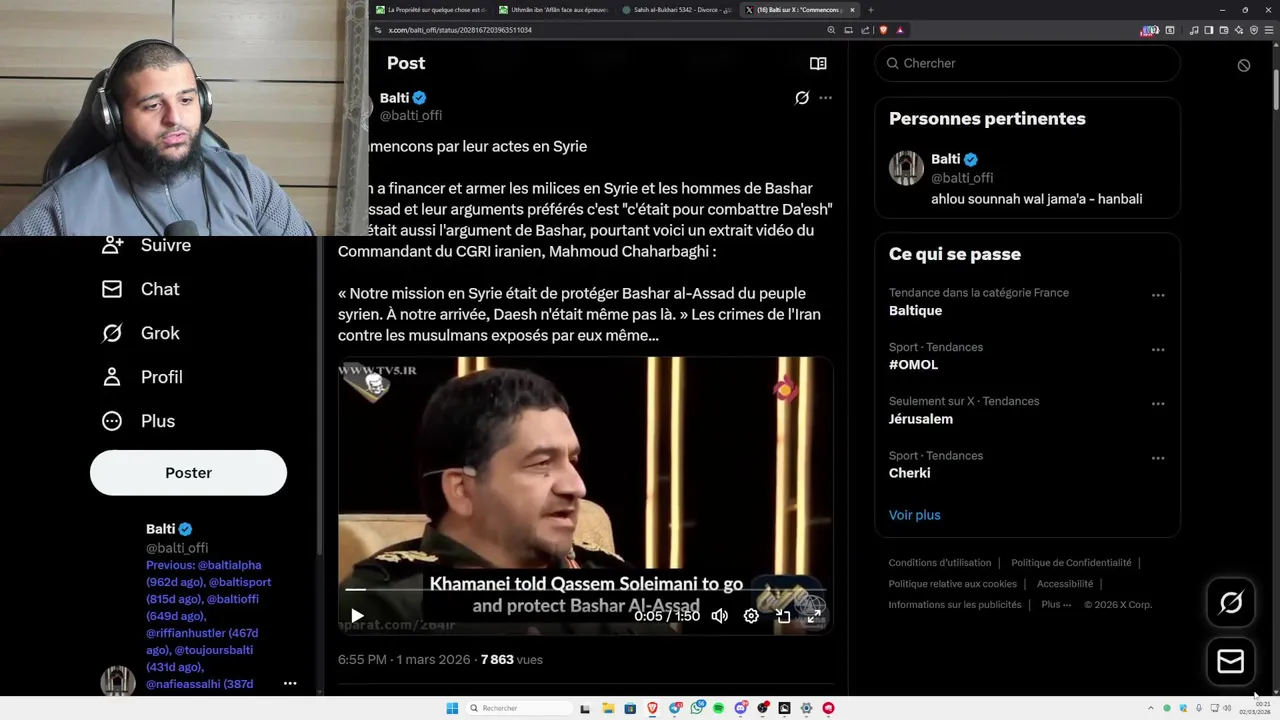Switch to La Propriété sur quelque chose tab
Screen dimensions: 1280x720
[432, 10]
